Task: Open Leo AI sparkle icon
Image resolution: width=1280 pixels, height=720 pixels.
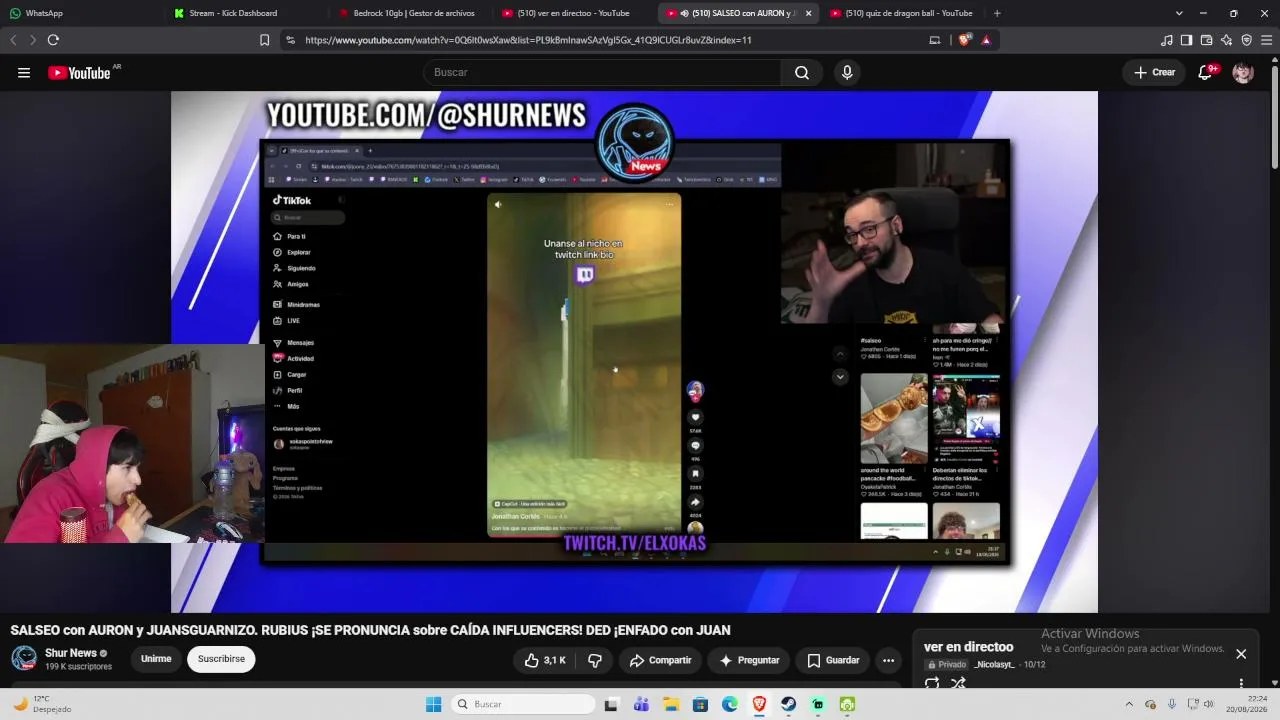Action: [1227, 40]
